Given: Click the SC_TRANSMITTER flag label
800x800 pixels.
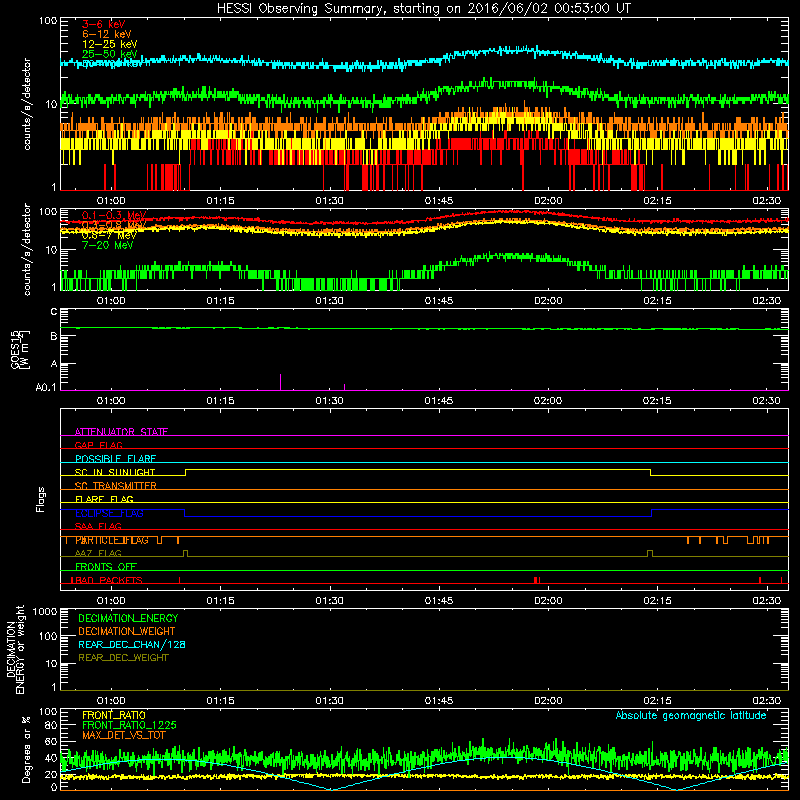Looking at the screenshot, I should [x=116, y=486].
